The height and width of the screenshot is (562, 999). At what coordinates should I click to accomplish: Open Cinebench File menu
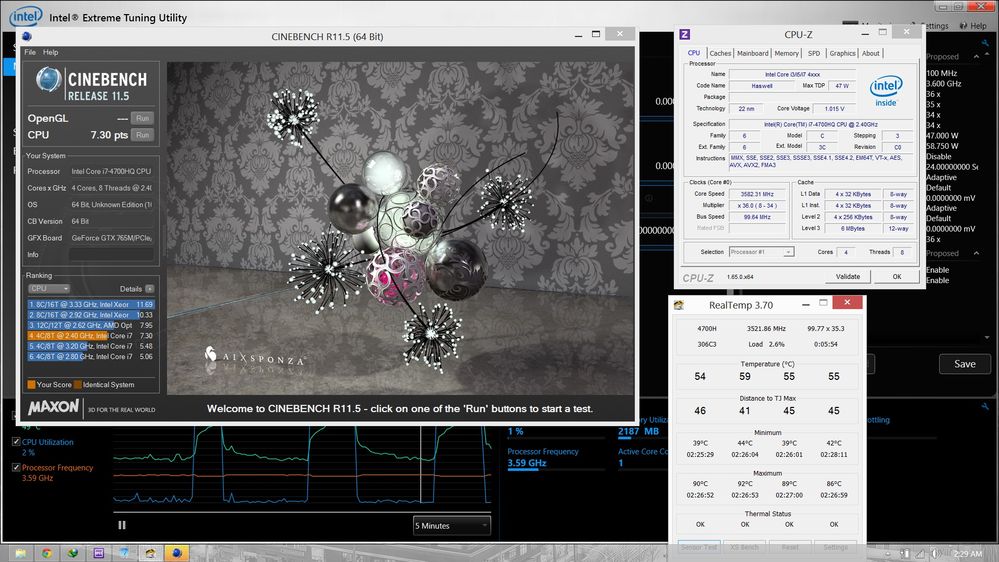30,52
